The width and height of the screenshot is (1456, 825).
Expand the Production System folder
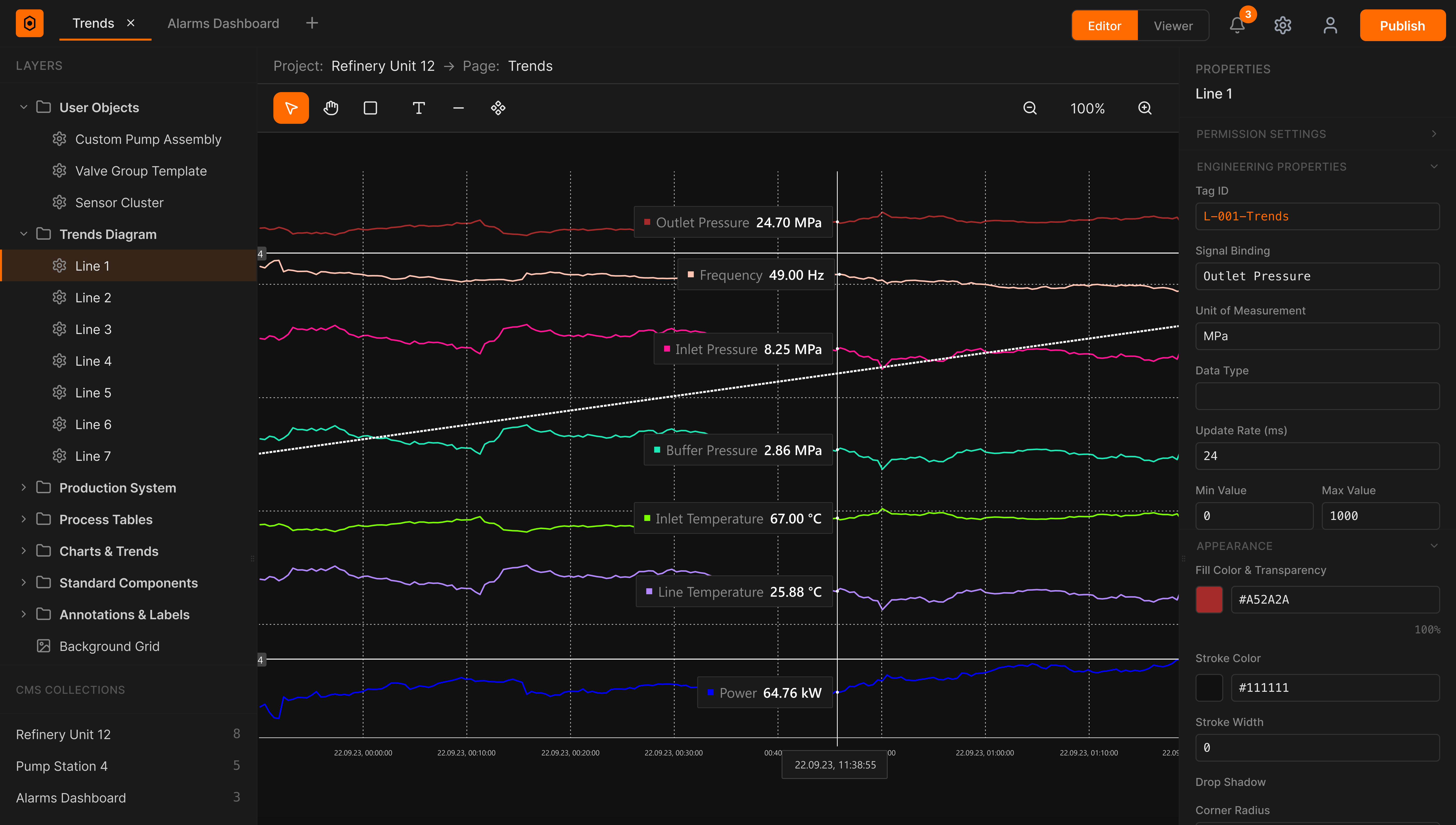pyautogui.click(x=24, y=487)
